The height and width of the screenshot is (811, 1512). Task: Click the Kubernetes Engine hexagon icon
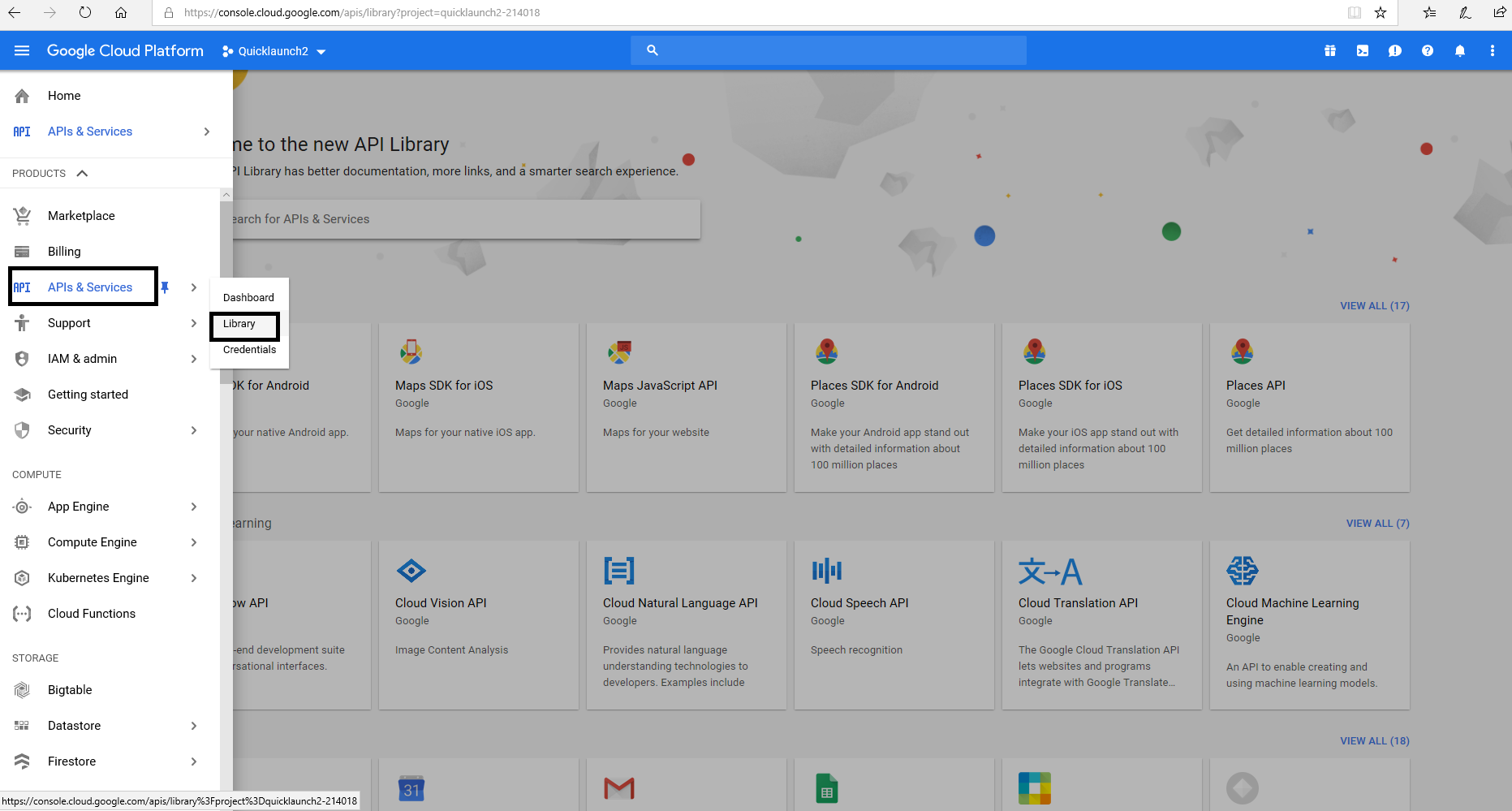(22, 578)
